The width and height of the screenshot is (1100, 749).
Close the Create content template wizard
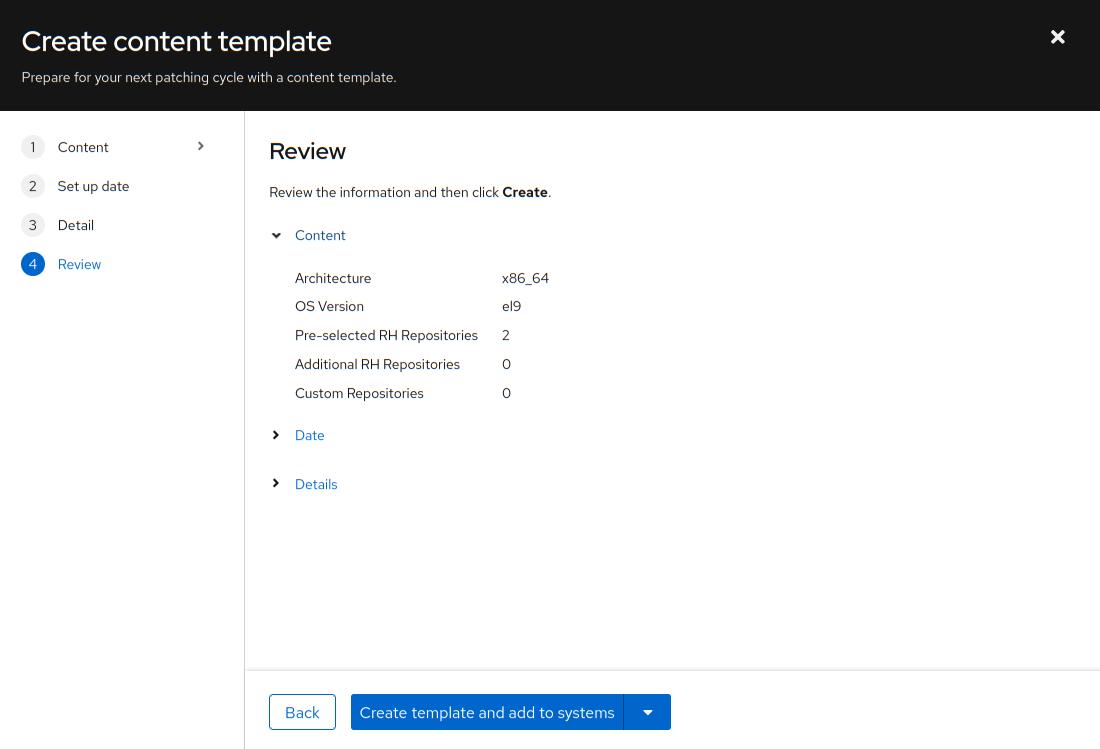(x=1057, y=37)
